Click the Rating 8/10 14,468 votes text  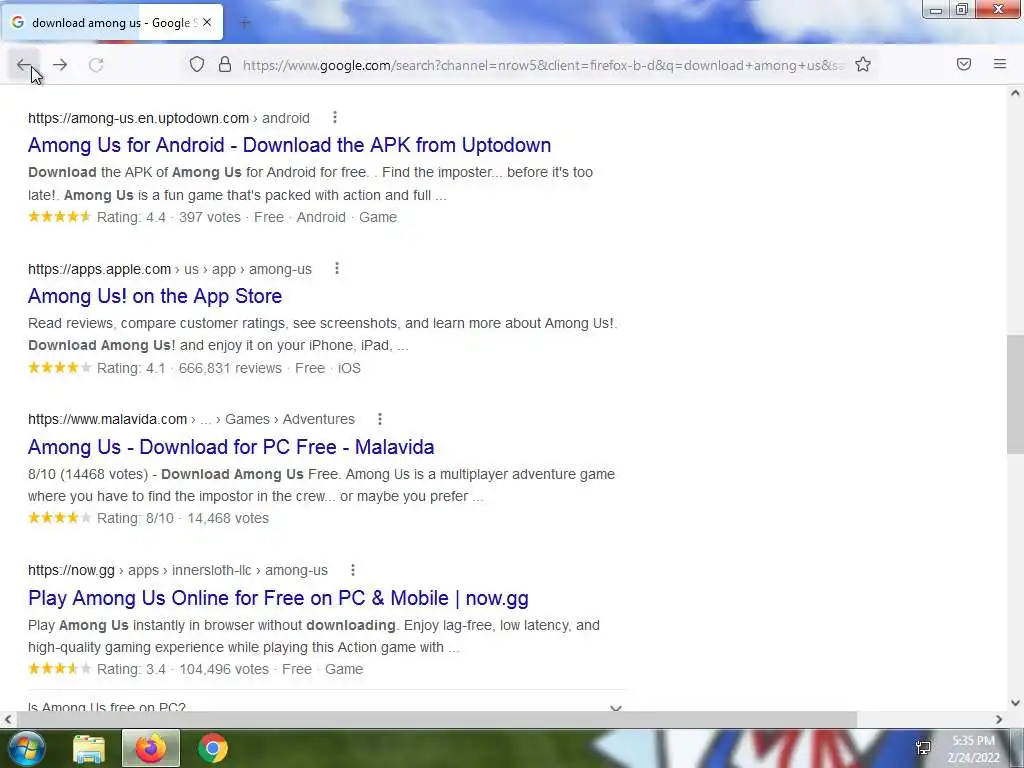pos(183,519)
